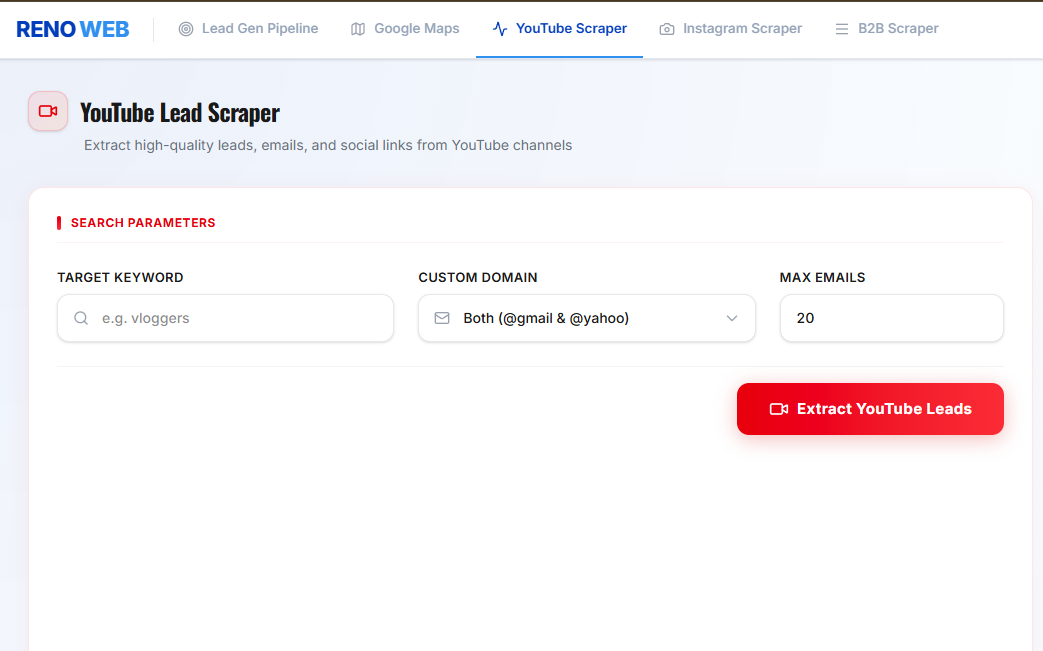Click the CUSTOM DOMAIN label
This screenshot has width=1043, height=651.
[478, 277]
